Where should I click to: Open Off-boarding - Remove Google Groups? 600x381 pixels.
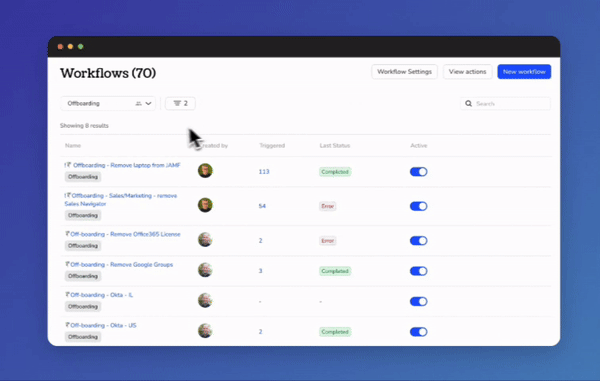121,264
